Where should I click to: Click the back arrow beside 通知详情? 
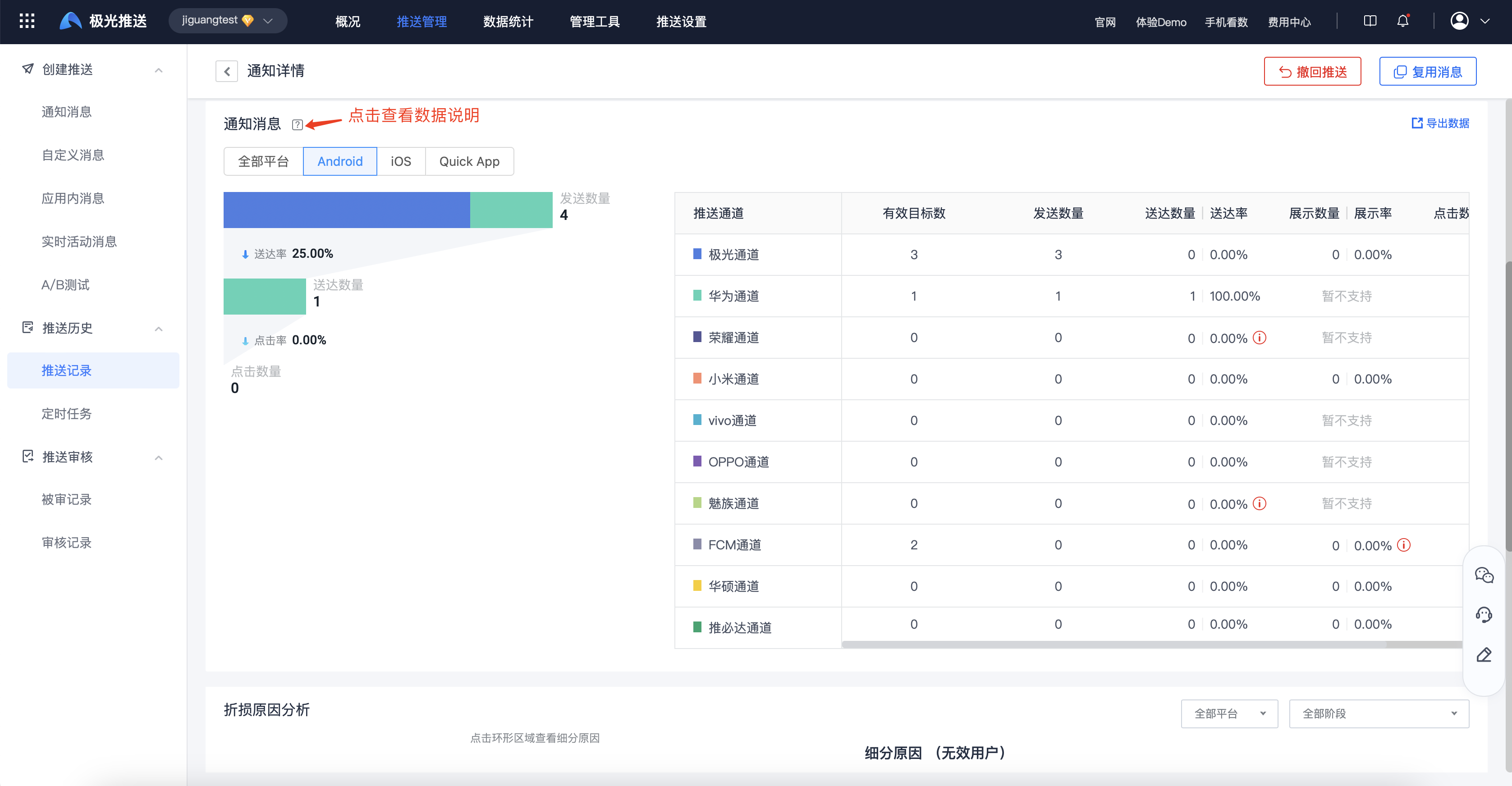(227, 71)
